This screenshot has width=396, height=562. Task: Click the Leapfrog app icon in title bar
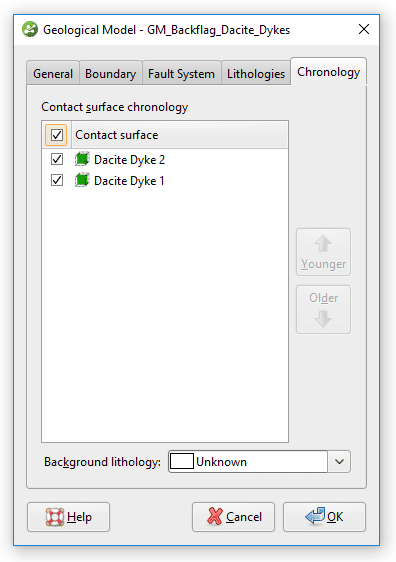pos(30,29)
